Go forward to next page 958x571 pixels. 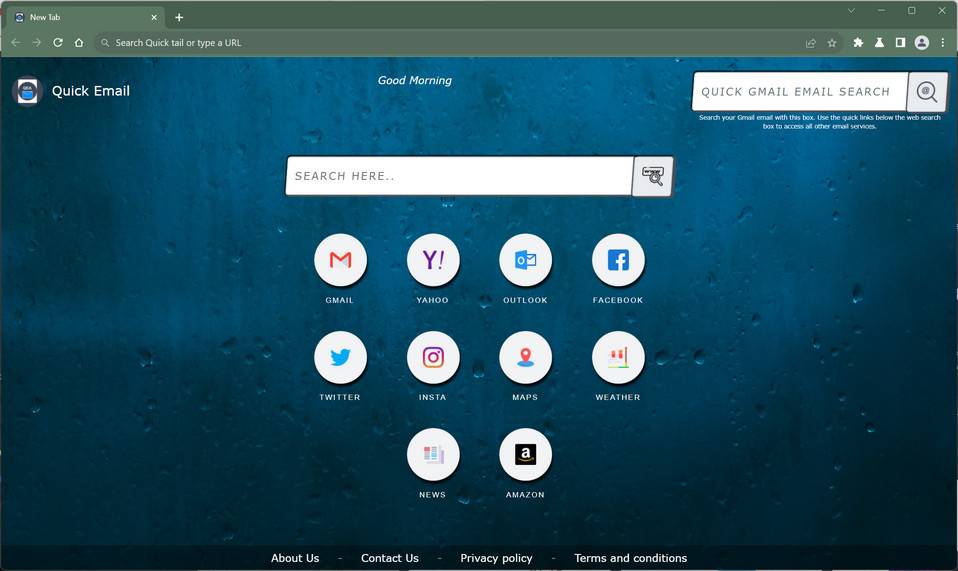[37, 43]
